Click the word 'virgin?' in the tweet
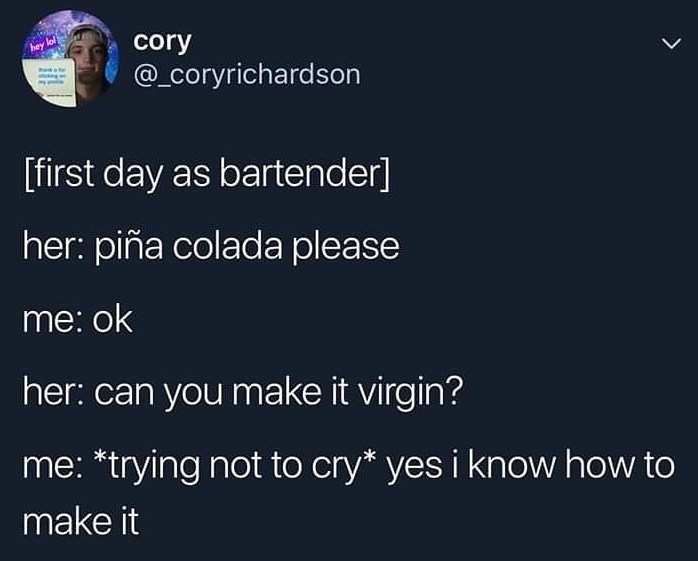 pos(411,392)
